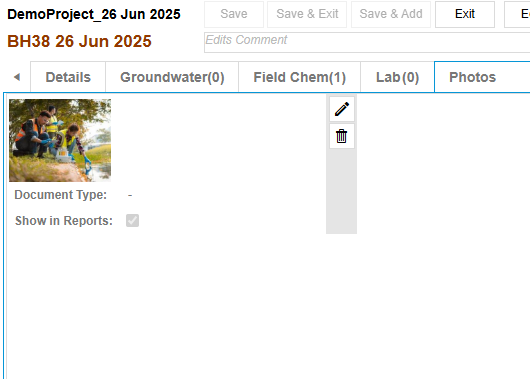530x379 pixels.
Task: Click the DemoProject_26 Jun 2025 title
Action: tap(94, 14)
